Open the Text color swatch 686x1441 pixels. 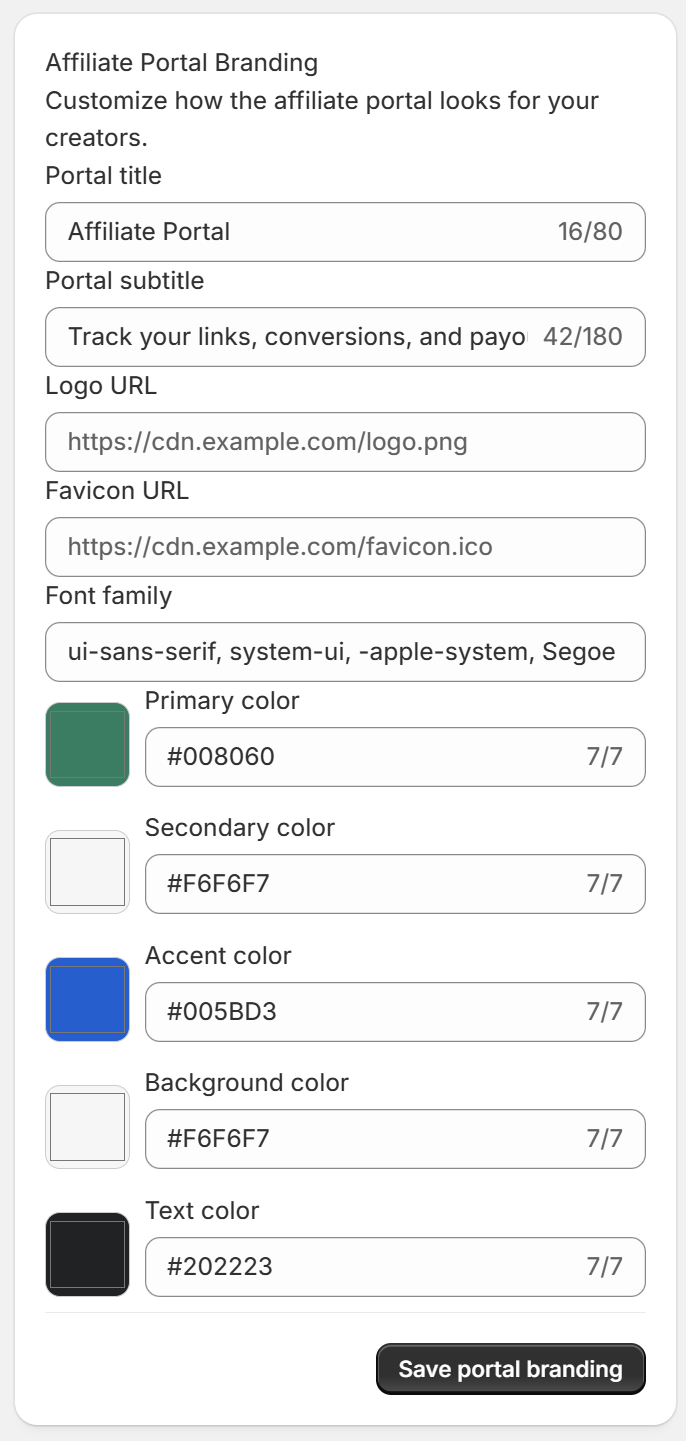click(86, 1254)
